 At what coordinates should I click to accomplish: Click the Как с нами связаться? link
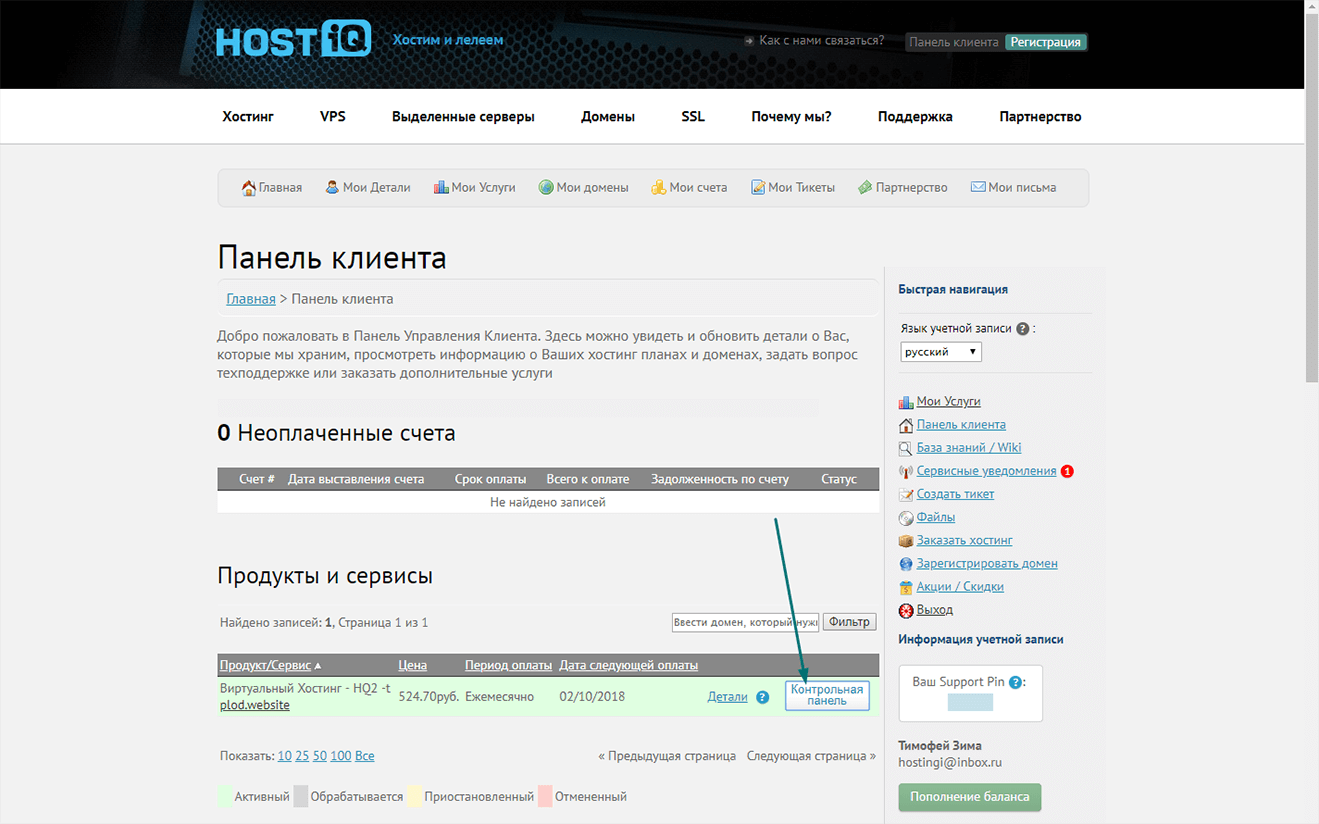pyautogui.click(x=822, y=41)
